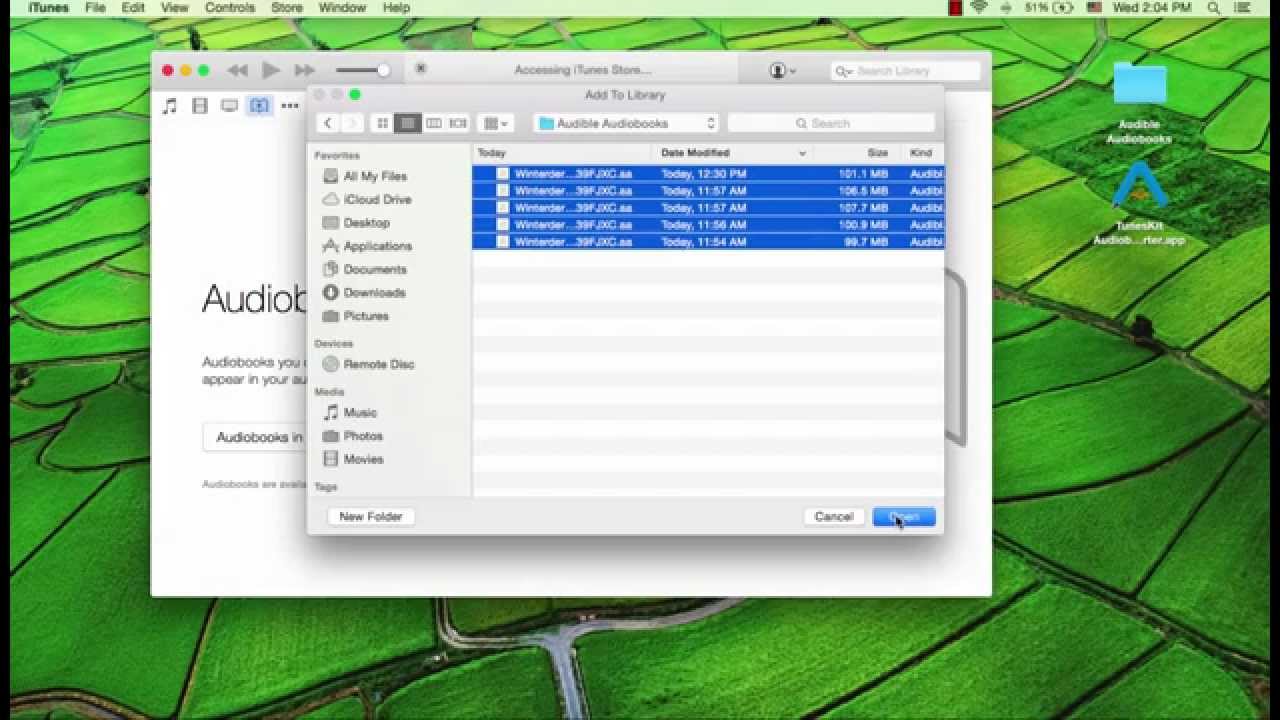Screen dimensions: 1280x720
Task: Adjust the iTunes volume slider
Action: tap(363, 70)
